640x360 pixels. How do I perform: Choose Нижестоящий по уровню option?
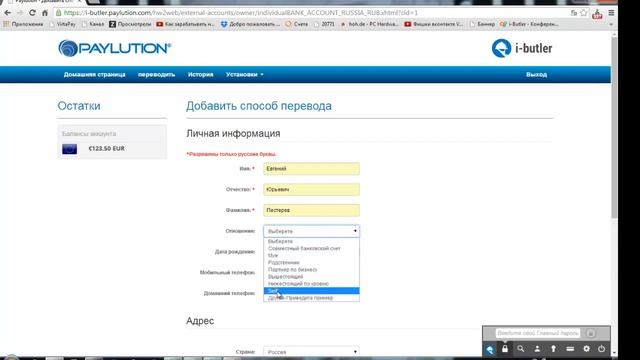[311, 284]
